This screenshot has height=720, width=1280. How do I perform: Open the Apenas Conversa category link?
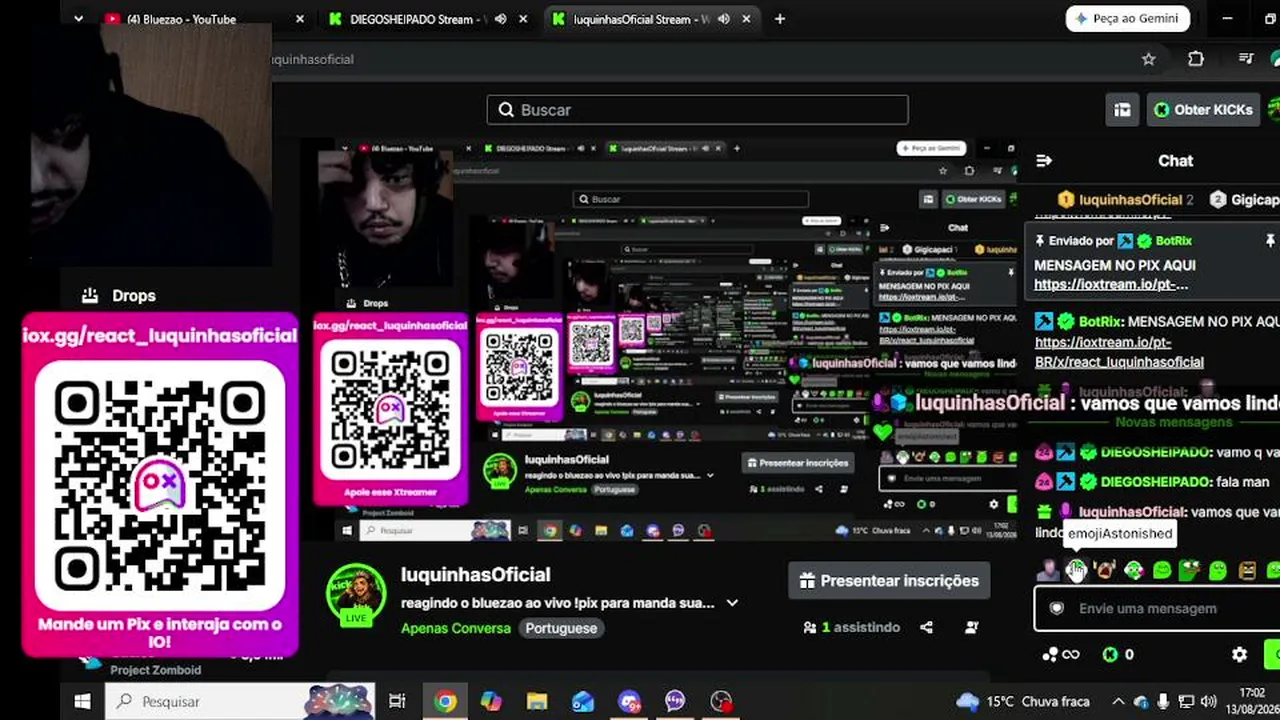pos(456,628)
